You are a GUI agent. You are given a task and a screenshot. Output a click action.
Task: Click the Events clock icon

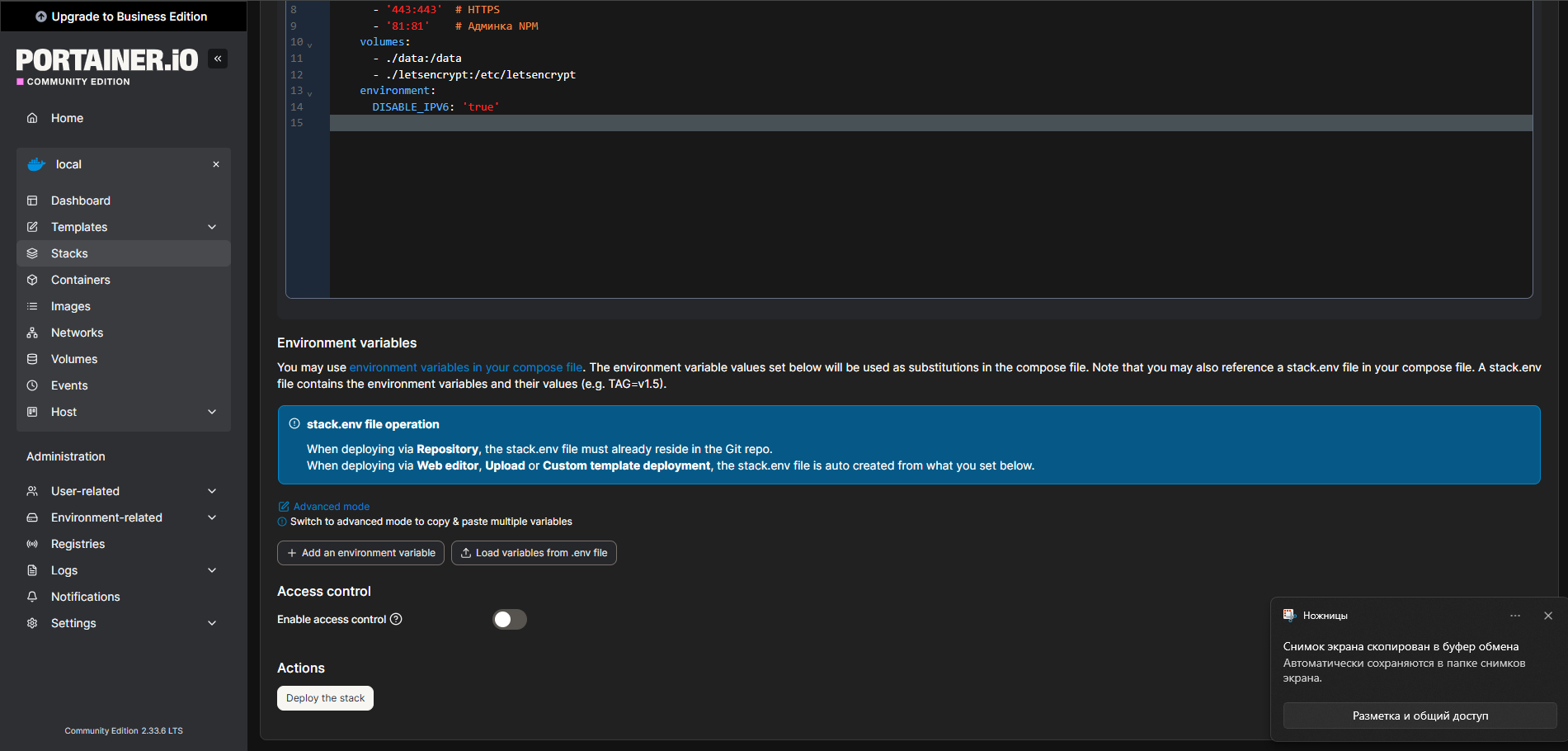point(32,385)
